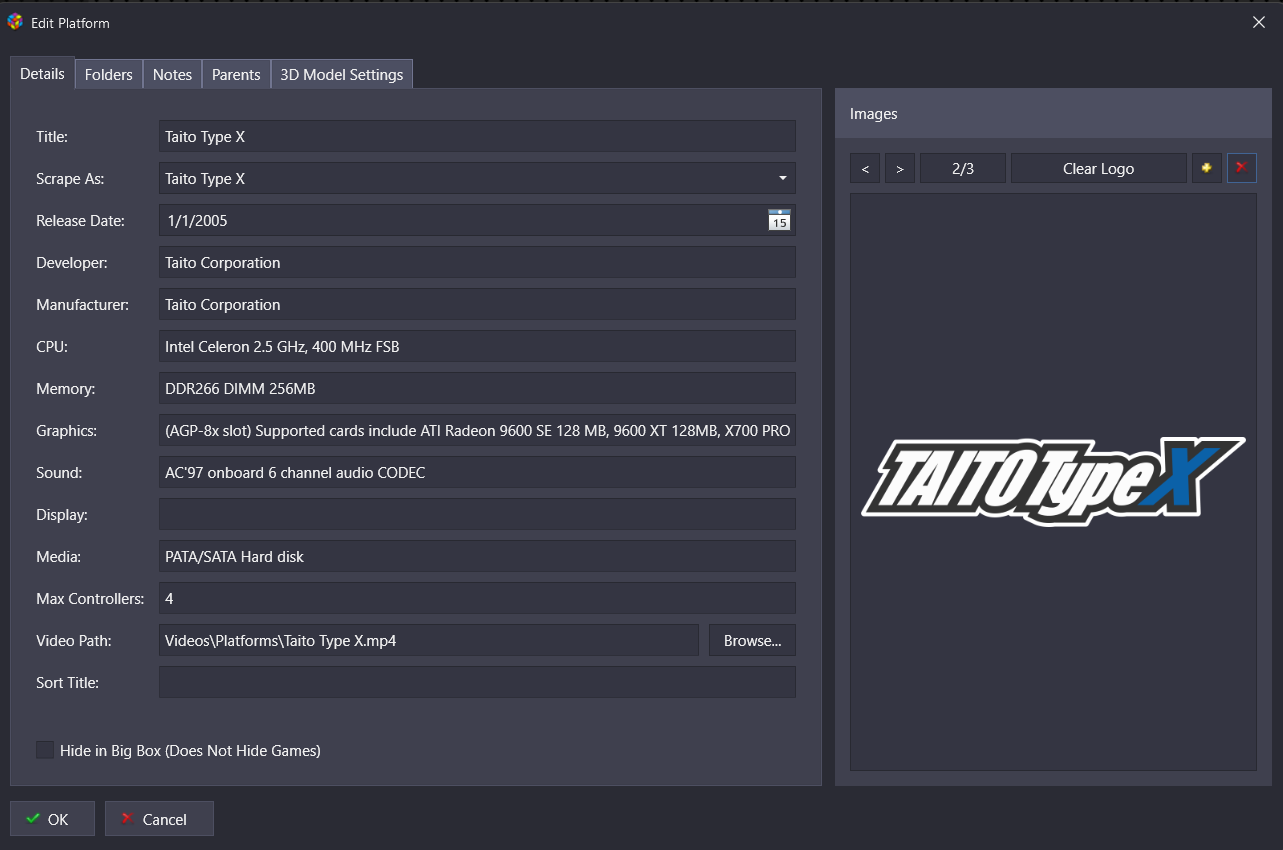Browse for a video path
1283x850 pixels.
[x=752, y=640]
